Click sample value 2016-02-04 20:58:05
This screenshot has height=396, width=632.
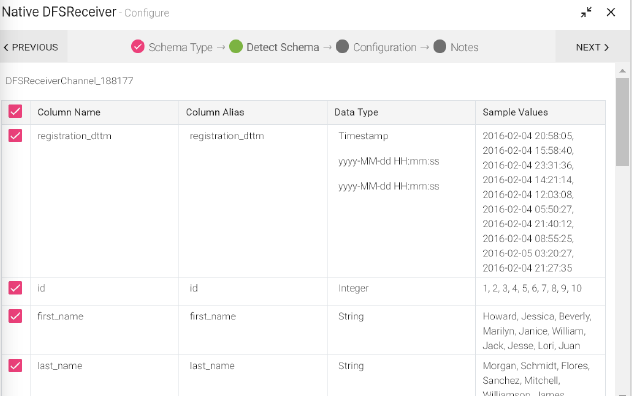click(x=528, y=136)
